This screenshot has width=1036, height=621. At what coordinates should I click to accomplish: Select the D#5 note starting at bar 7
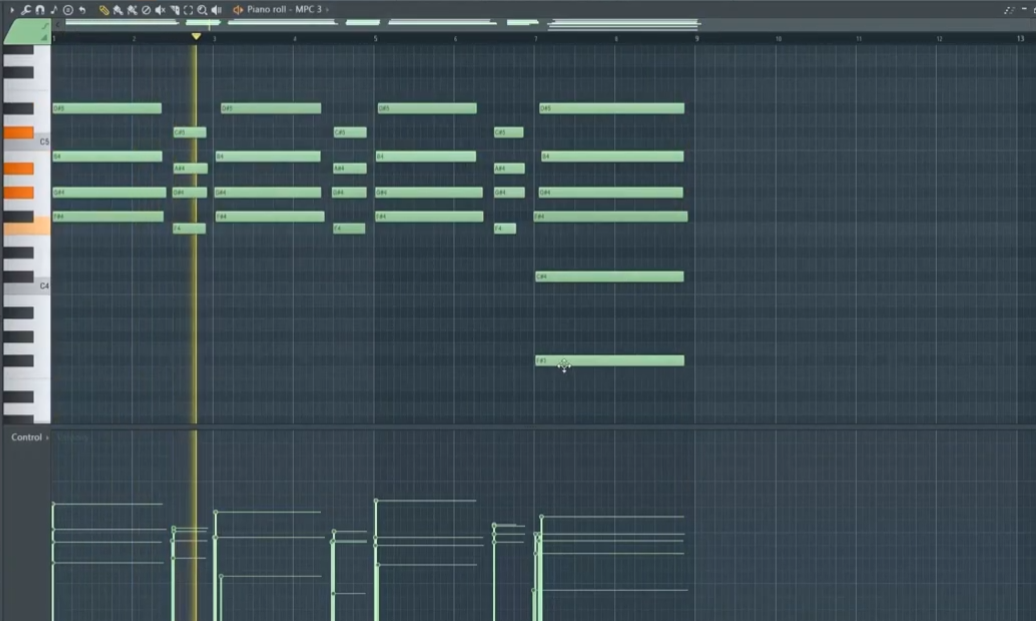[x=612, y=108]
